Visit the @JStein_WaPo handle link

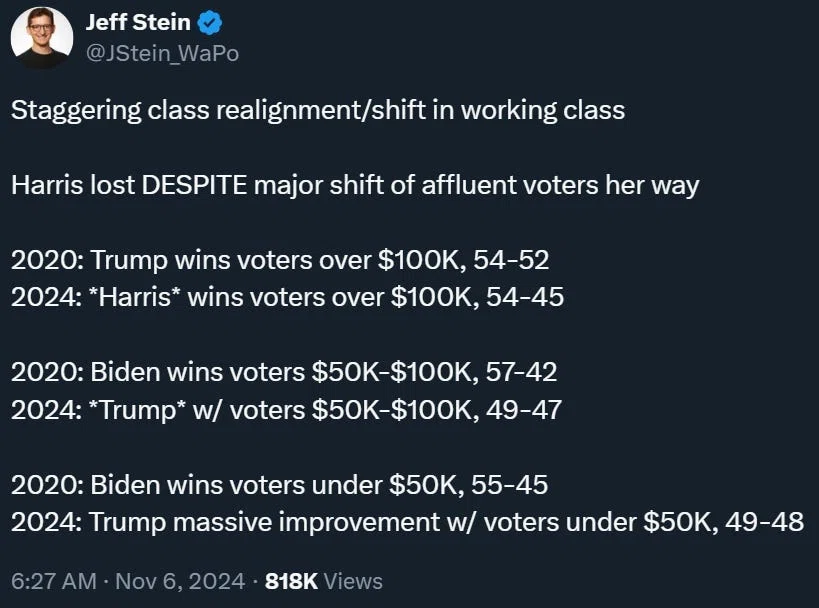point(162,53)
